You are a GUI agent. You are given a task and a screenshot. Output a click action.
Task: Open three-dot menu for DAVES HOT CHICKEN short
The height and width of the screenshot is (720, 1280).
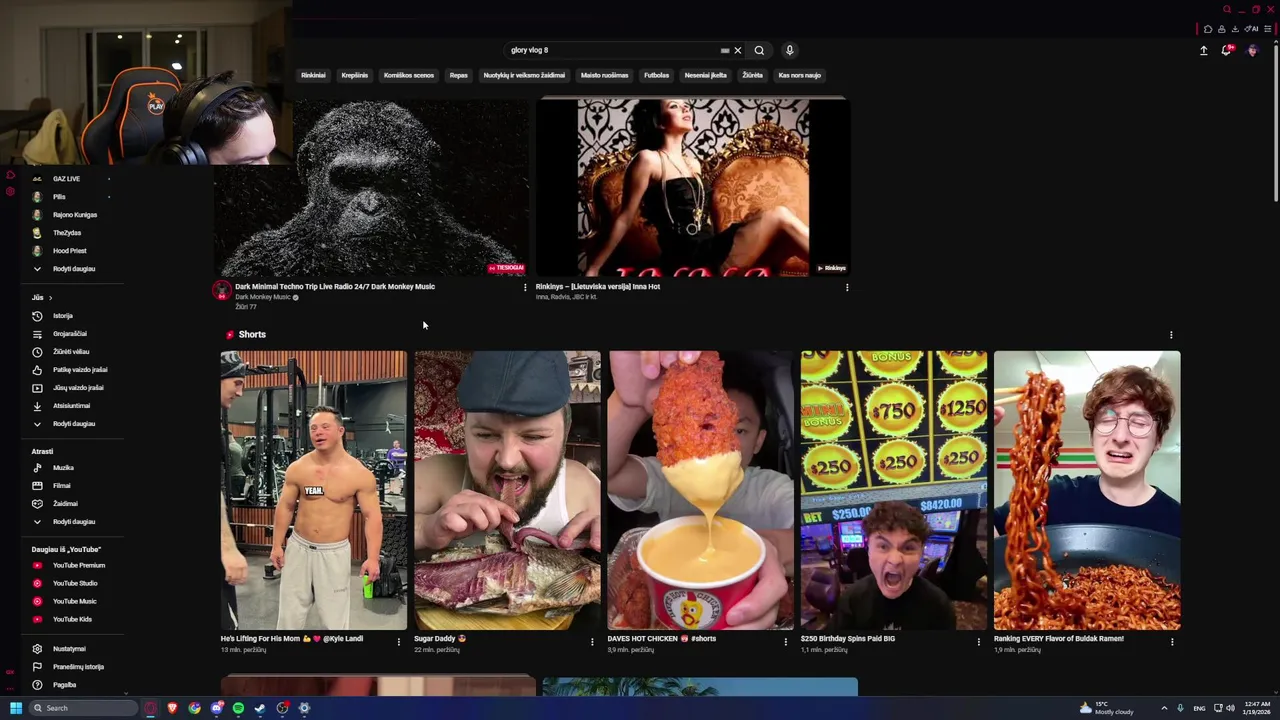pyautogui.click(x=785, y=641)
